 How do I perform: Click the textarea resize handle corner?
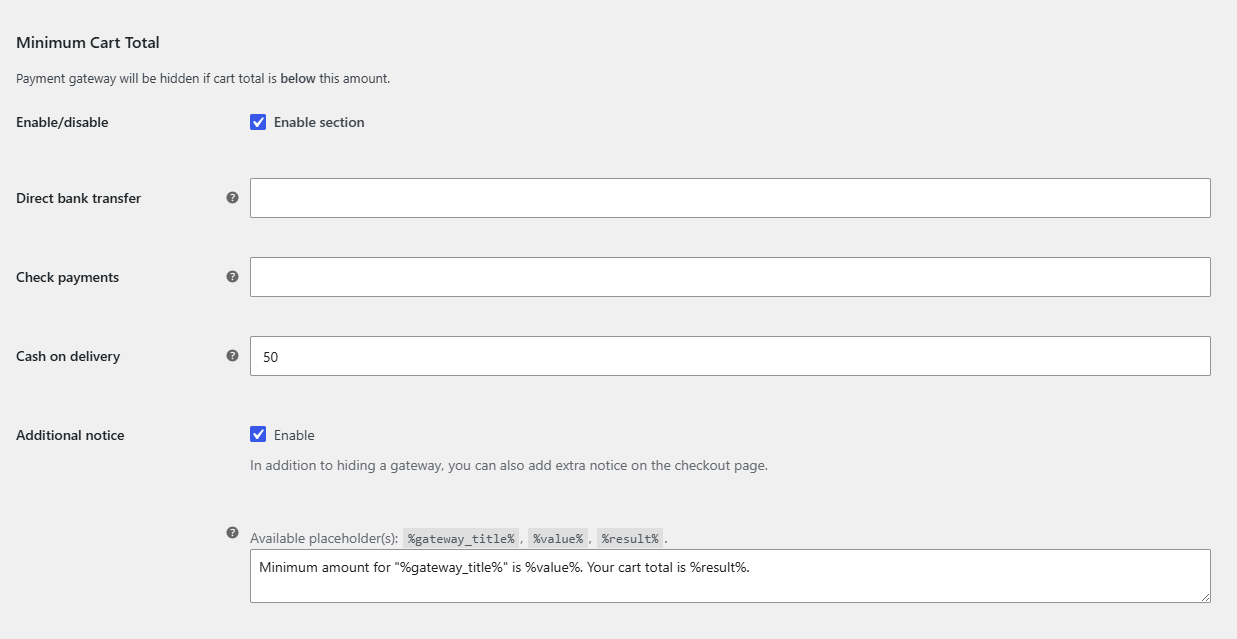click(x=1204, y=597)
